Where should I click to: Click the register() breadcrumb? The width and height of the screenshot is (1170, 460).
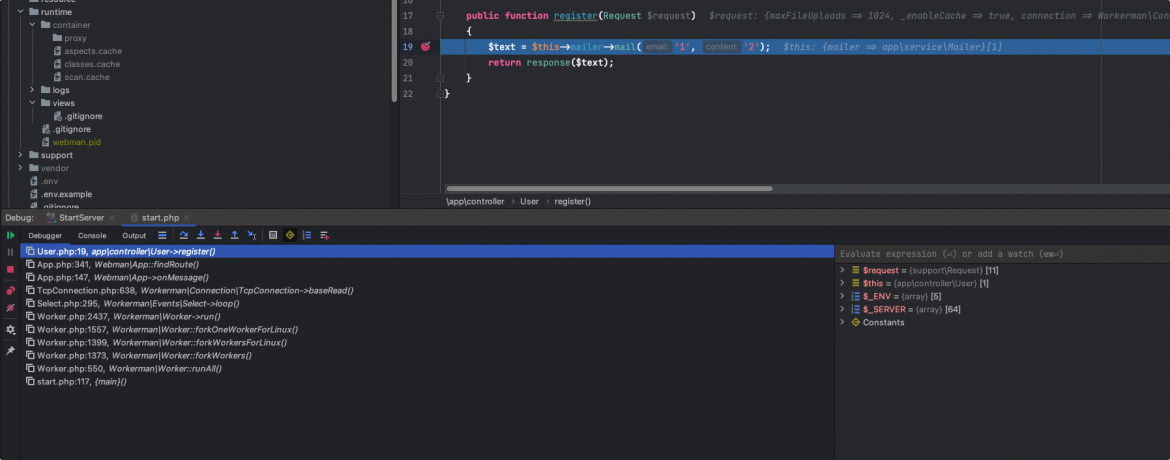coord(572,202)
